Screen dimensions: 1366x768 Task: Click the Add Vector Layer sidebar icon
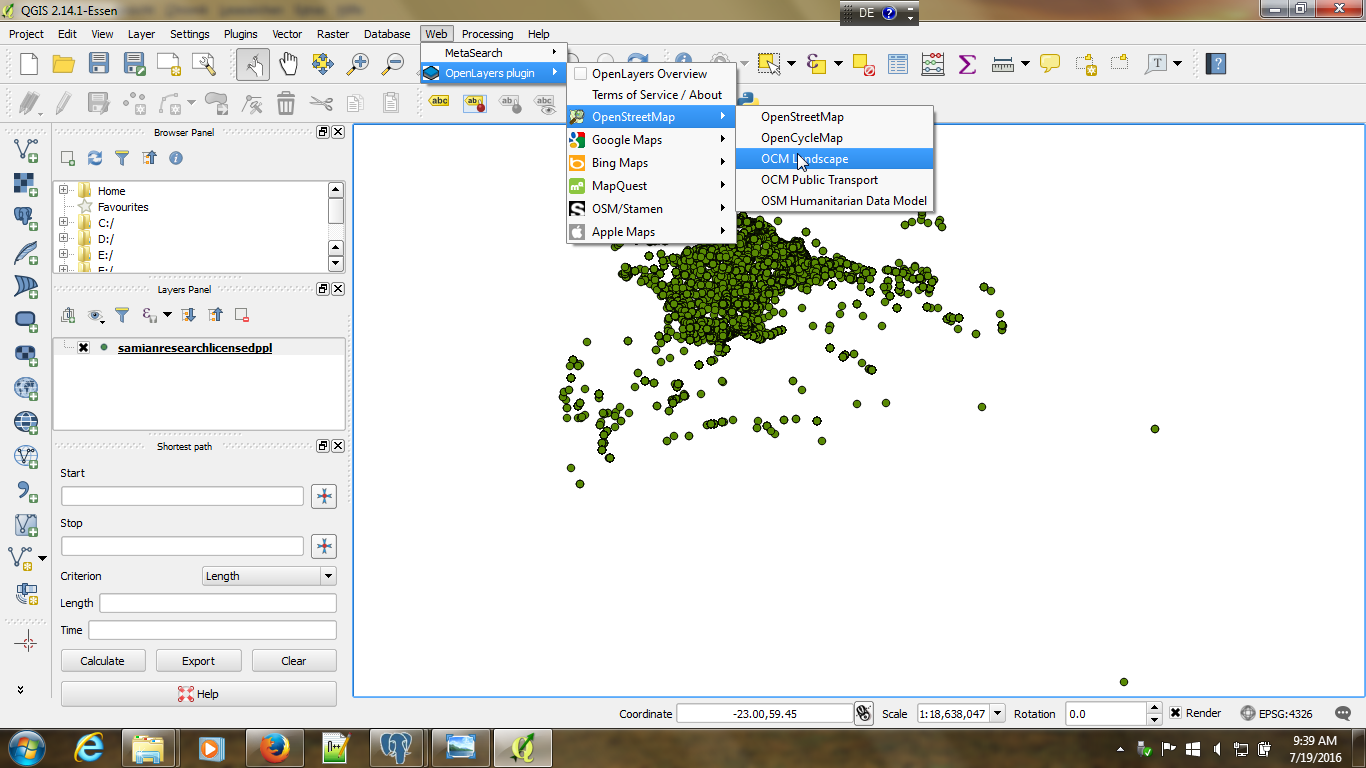point(26,150)
